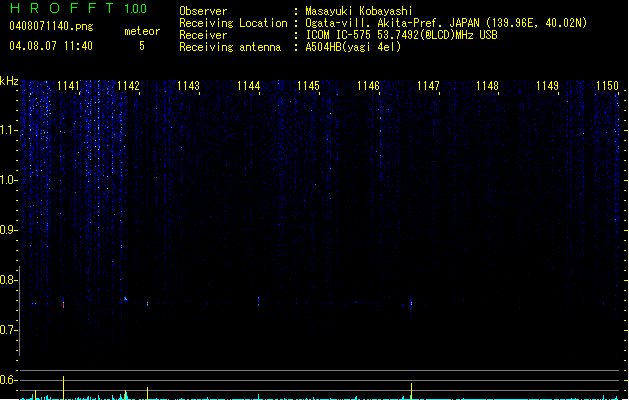Click the 'Observer' field label

(x=203, y=11)
